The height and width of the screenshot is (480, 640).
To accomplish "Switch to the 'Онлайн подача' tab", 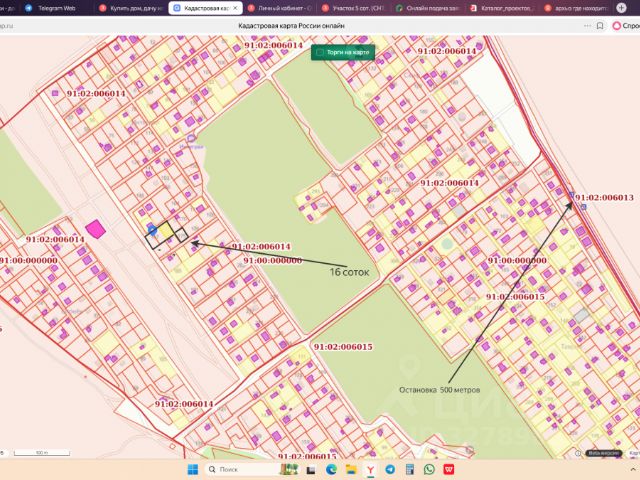I will (427, 8).
